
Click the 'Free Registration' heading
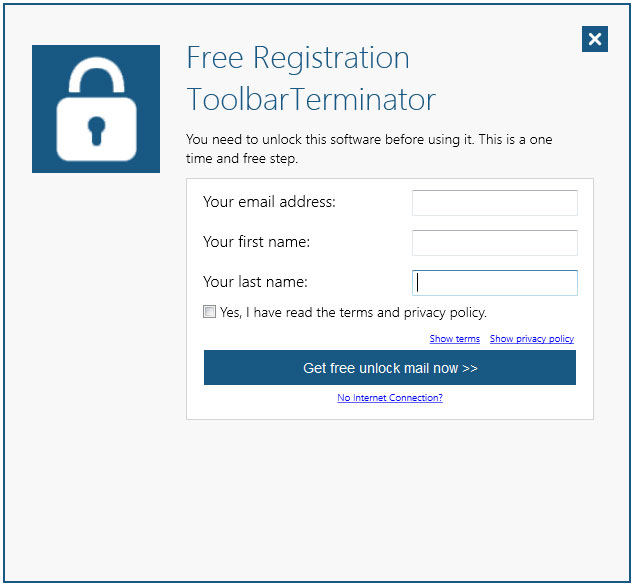coord(298,58)
